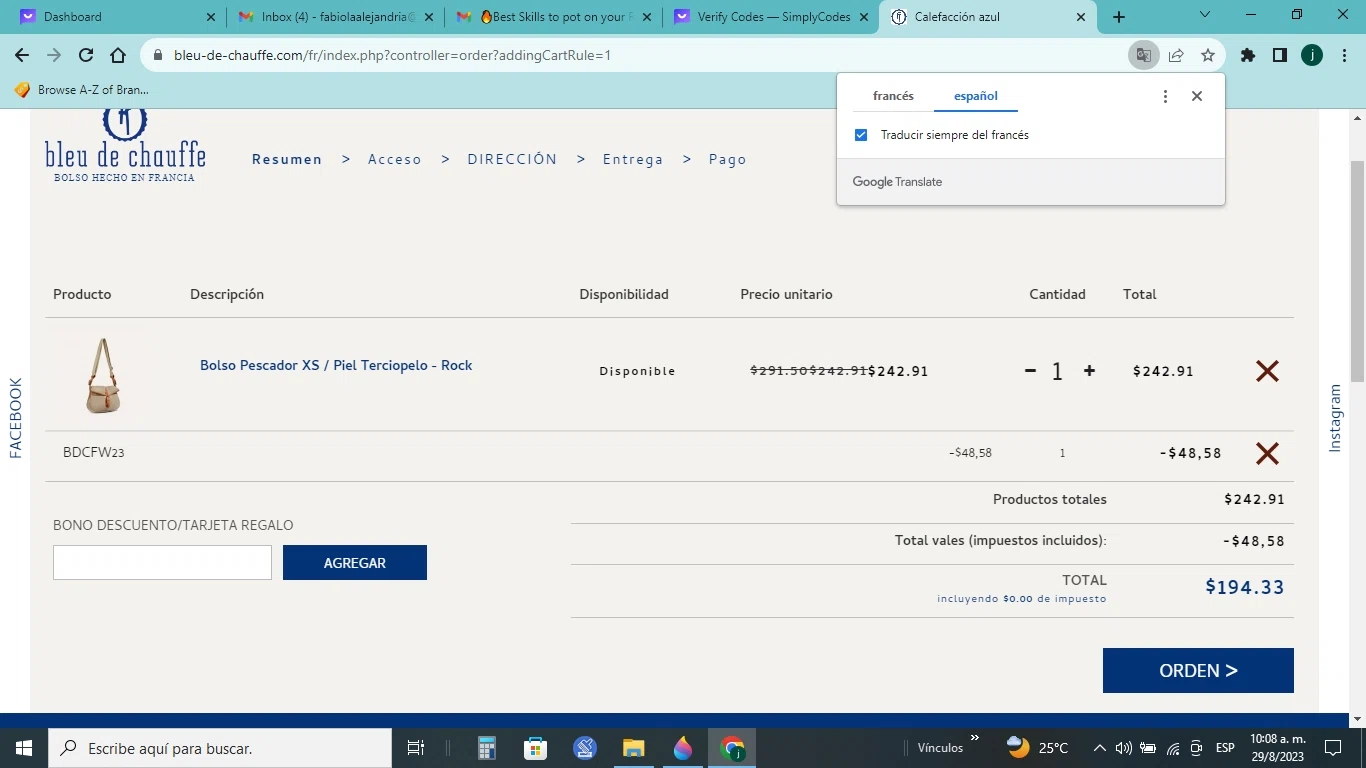Open File Explorer from the taskbar
The height and width of the screenshot is (768, 1366).
634,748
